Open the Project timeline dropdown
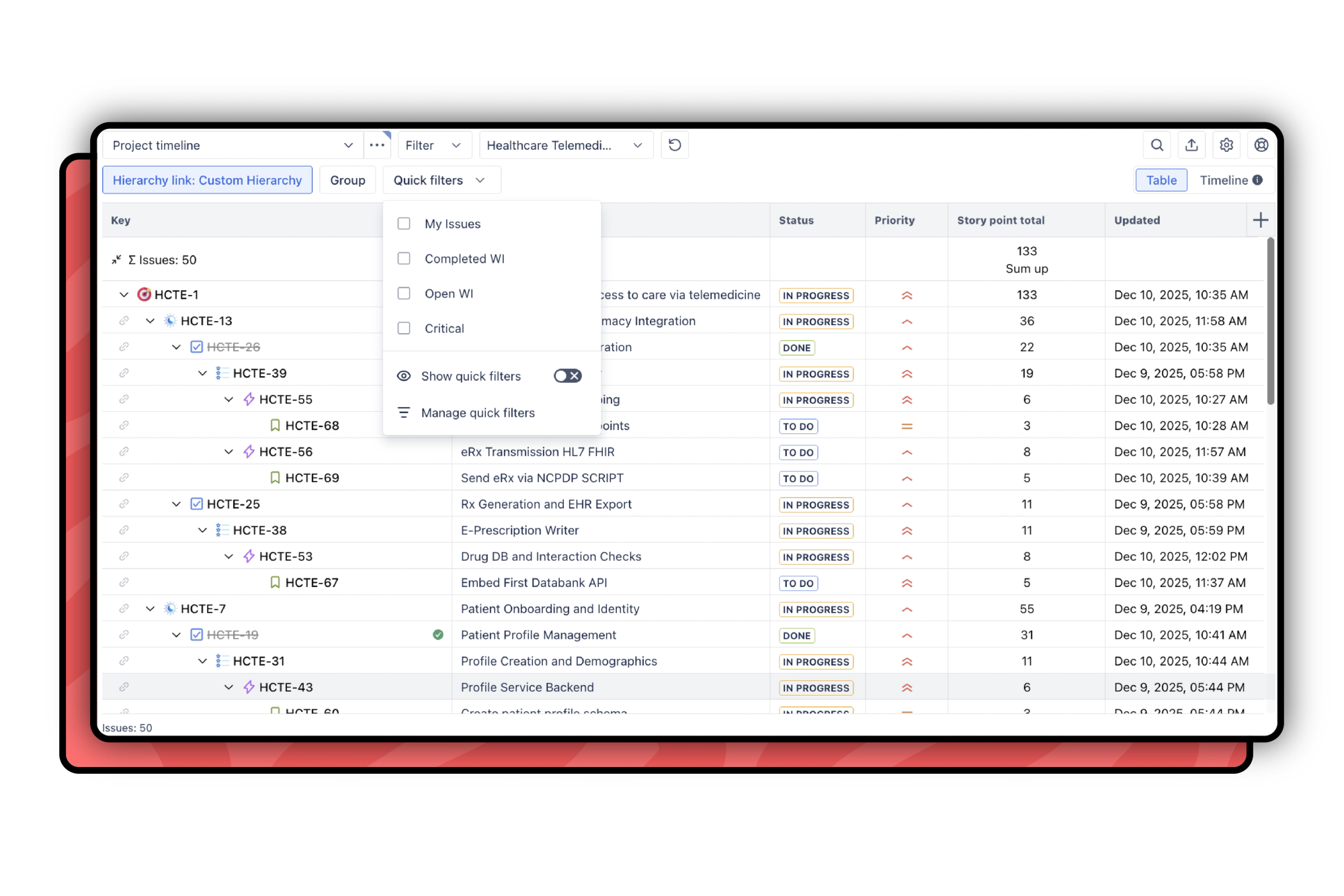Screen dimensions: 1344x896 point(233,145)
